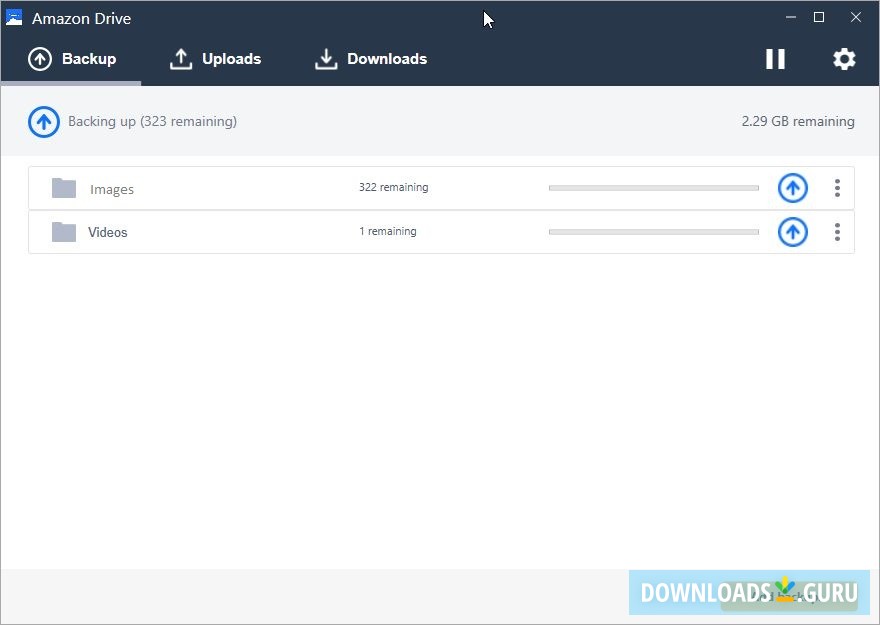Click the Images folder icon
The height and width of the screenshot is (625, 880).
click(63, 188)
